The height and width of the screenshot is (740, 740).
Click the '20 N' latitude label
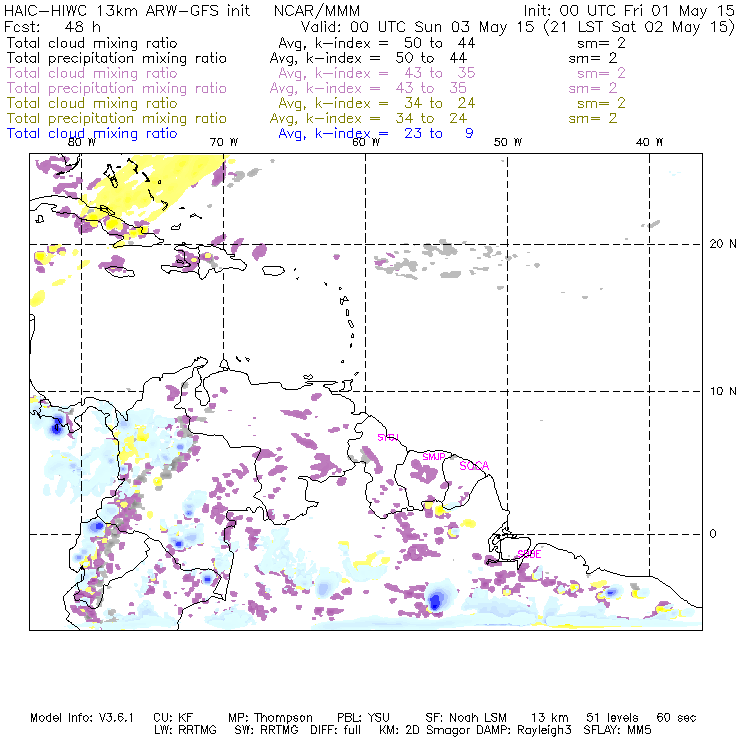click(x=723, y=244)
